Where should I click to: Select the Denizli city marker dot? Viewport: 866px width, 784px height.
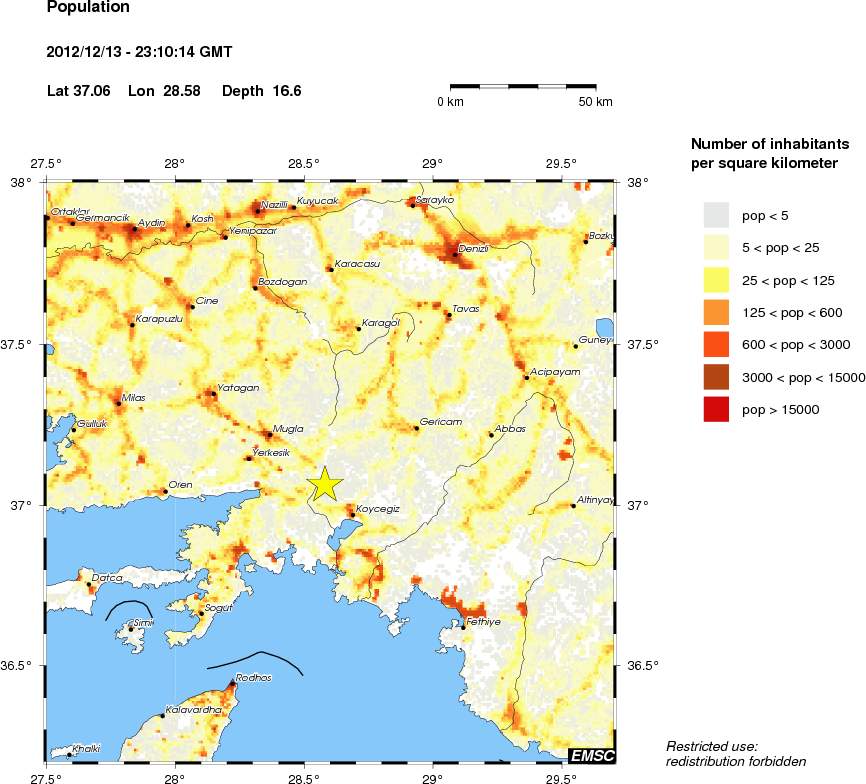pos(455,254)
